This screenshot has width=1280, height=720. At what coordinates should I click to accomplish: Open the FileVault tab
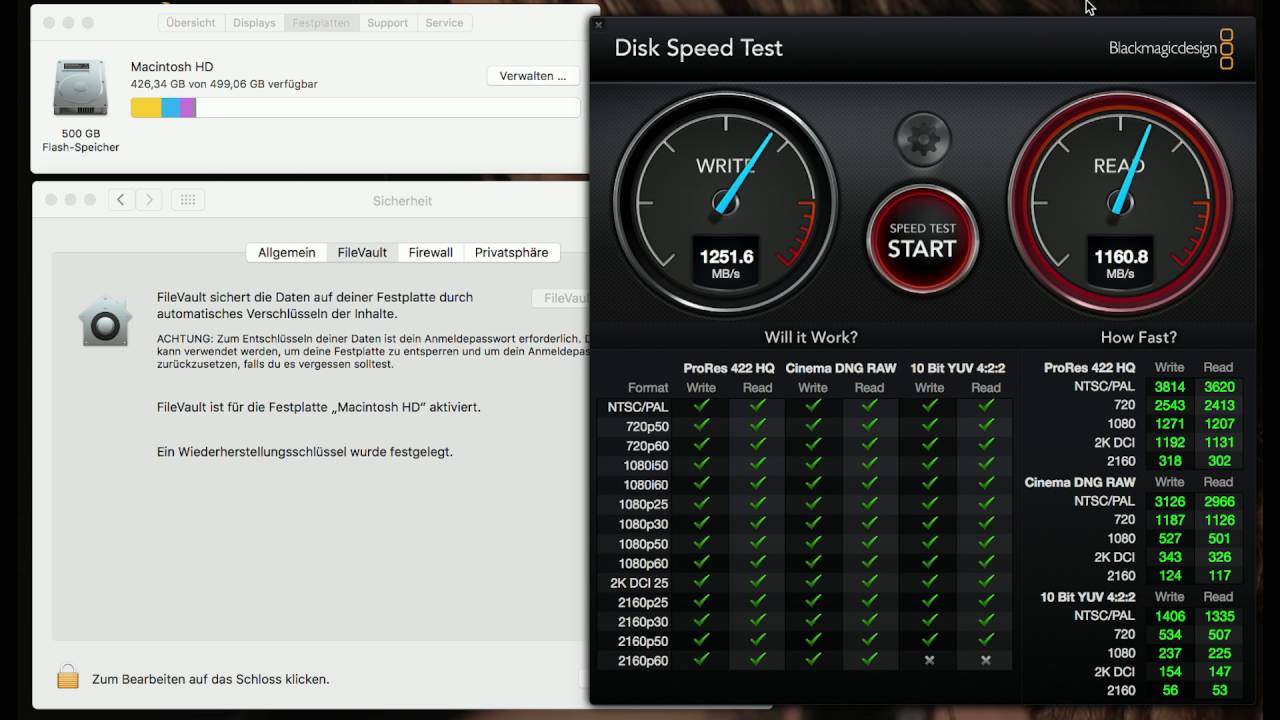[x=362, y=252]
